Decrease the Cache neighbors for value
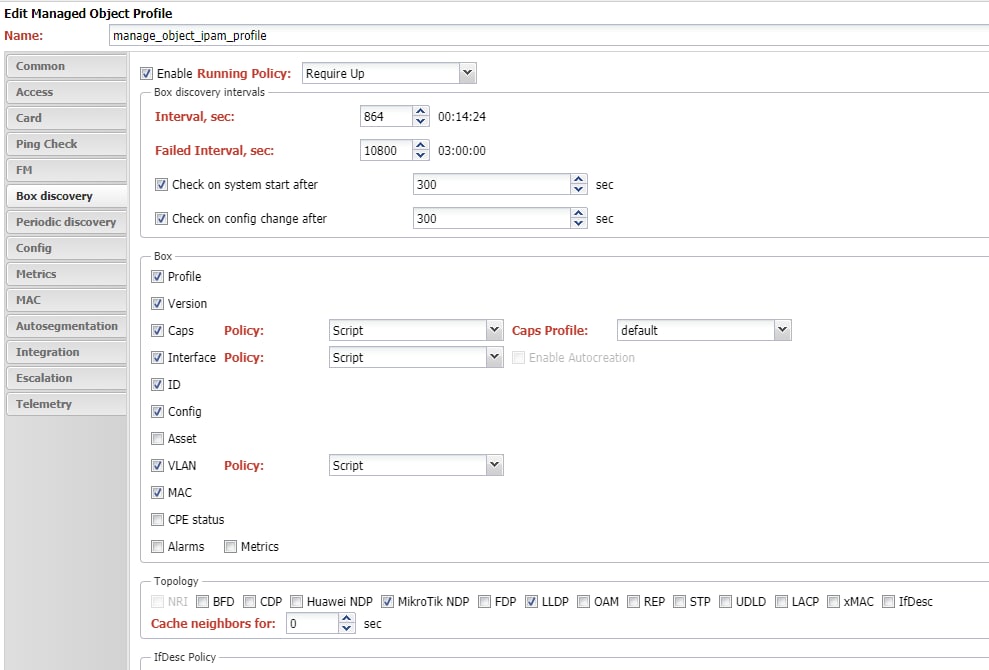 (x=346, y=628)
